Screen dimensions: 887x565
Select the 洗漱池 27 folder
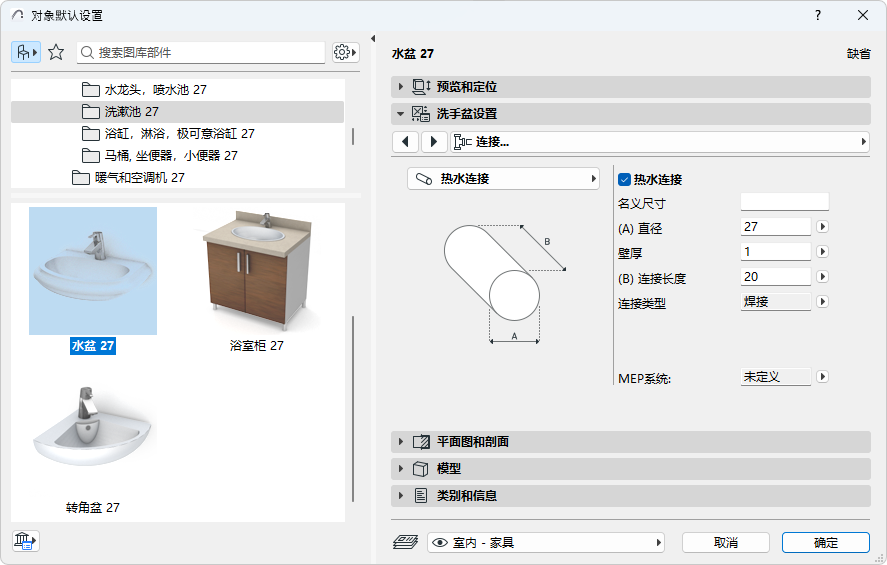178,112
